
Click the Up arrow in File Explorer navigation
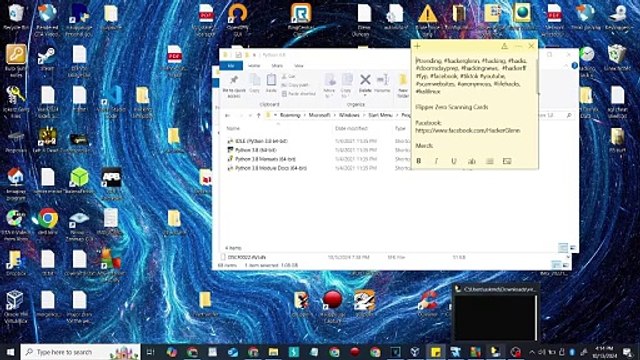[x=259, y=116]
